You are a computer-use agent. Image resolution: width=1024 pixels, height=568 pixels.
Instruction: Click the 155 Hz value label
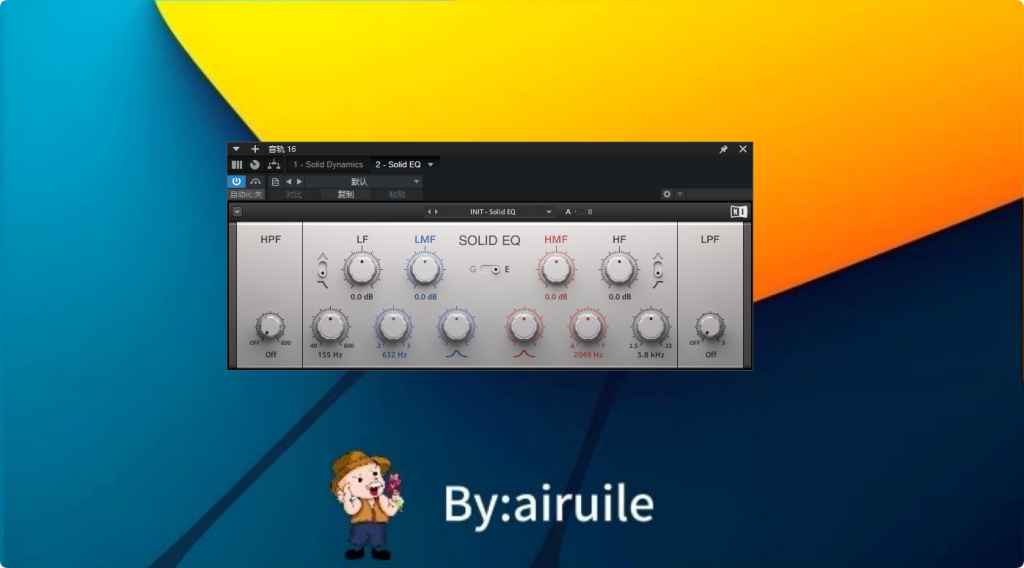point(330,355)
